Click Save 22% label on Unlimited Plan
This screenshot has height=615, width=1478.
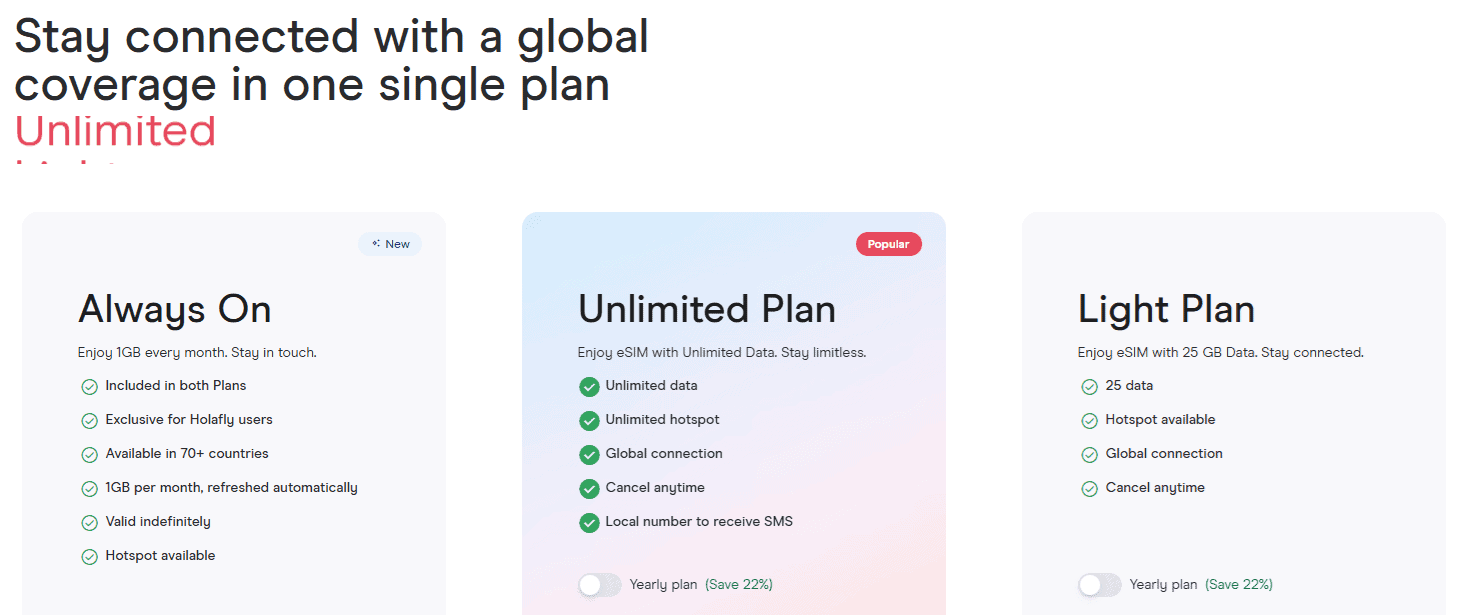click(x=739, y=585)
